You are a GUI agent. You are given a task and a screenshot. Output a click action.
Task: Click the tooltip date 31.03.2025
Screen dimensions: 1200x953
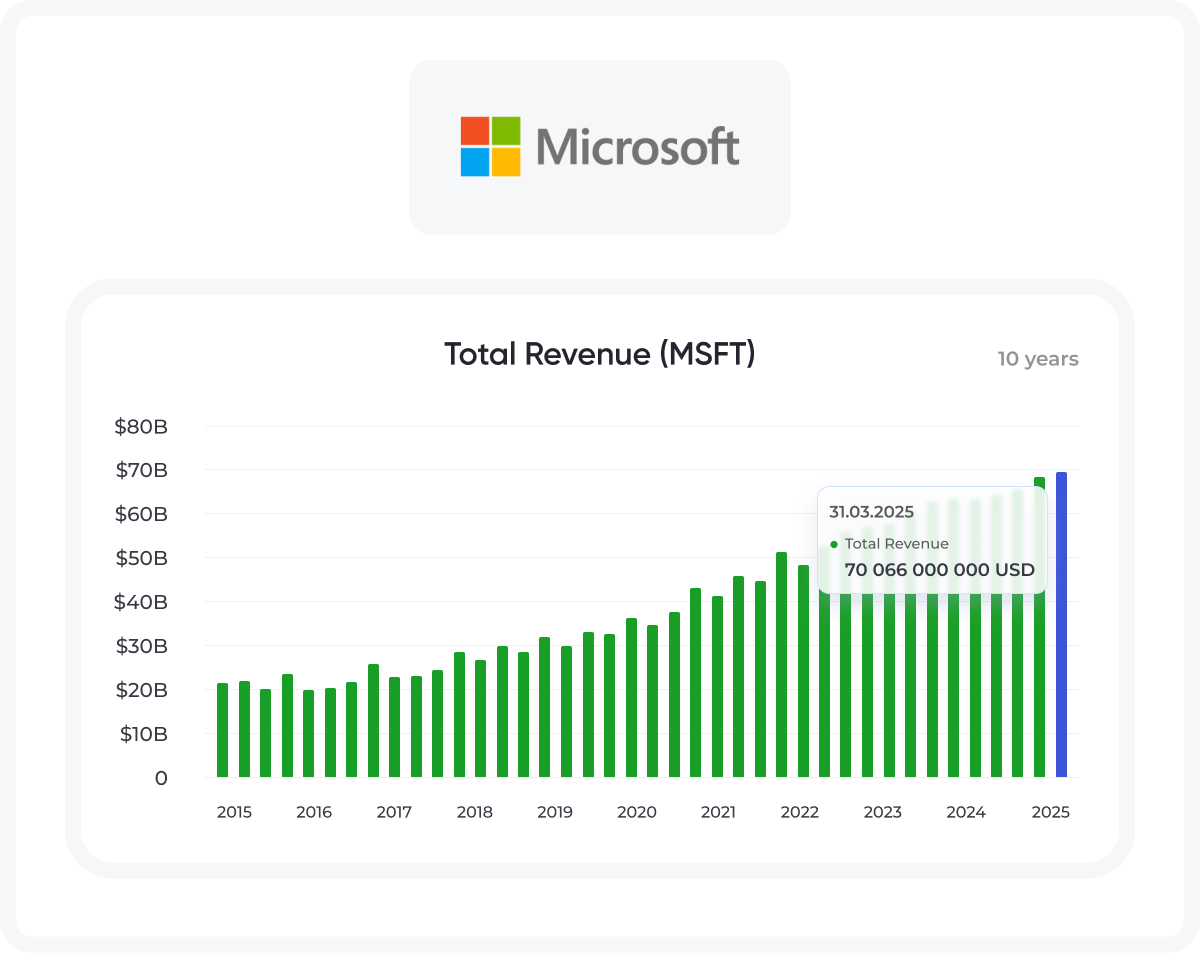871,512
